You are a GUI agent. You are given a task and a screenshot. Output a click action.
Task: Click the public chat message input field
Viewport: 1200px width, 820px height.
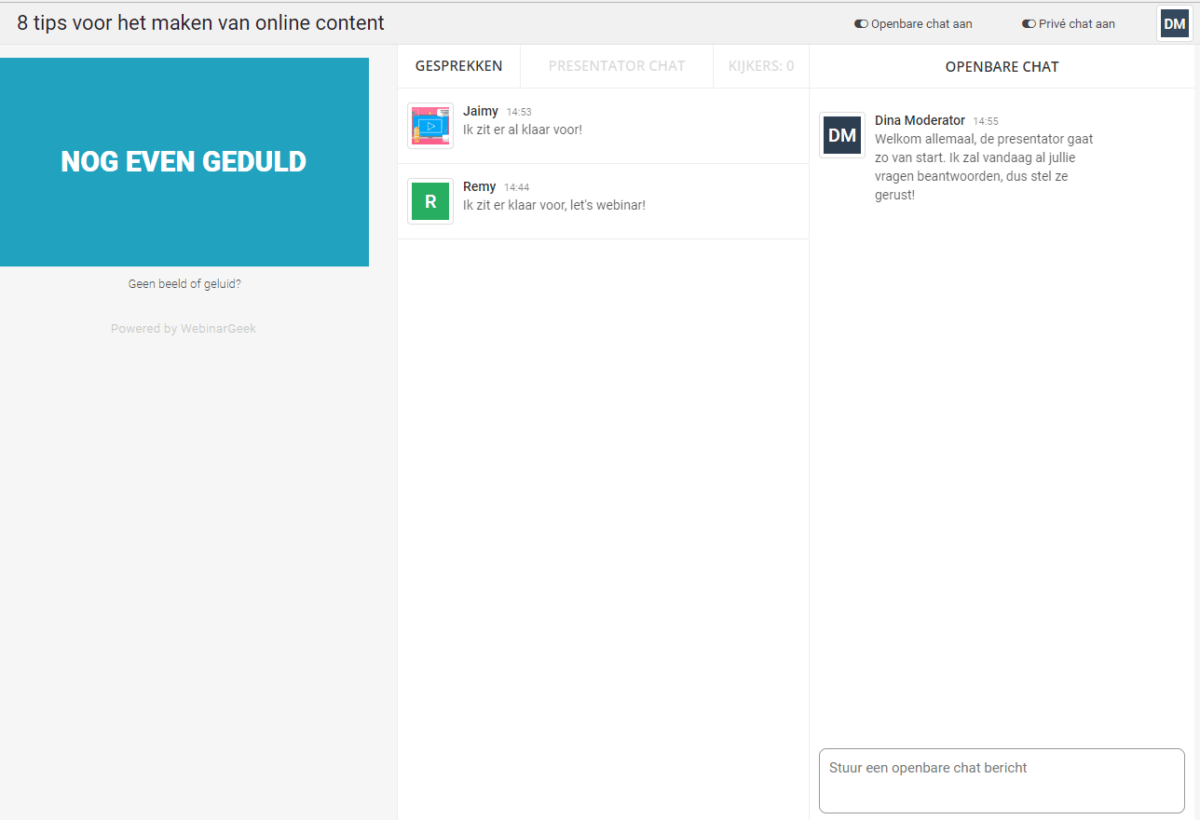pos(1001,780)
